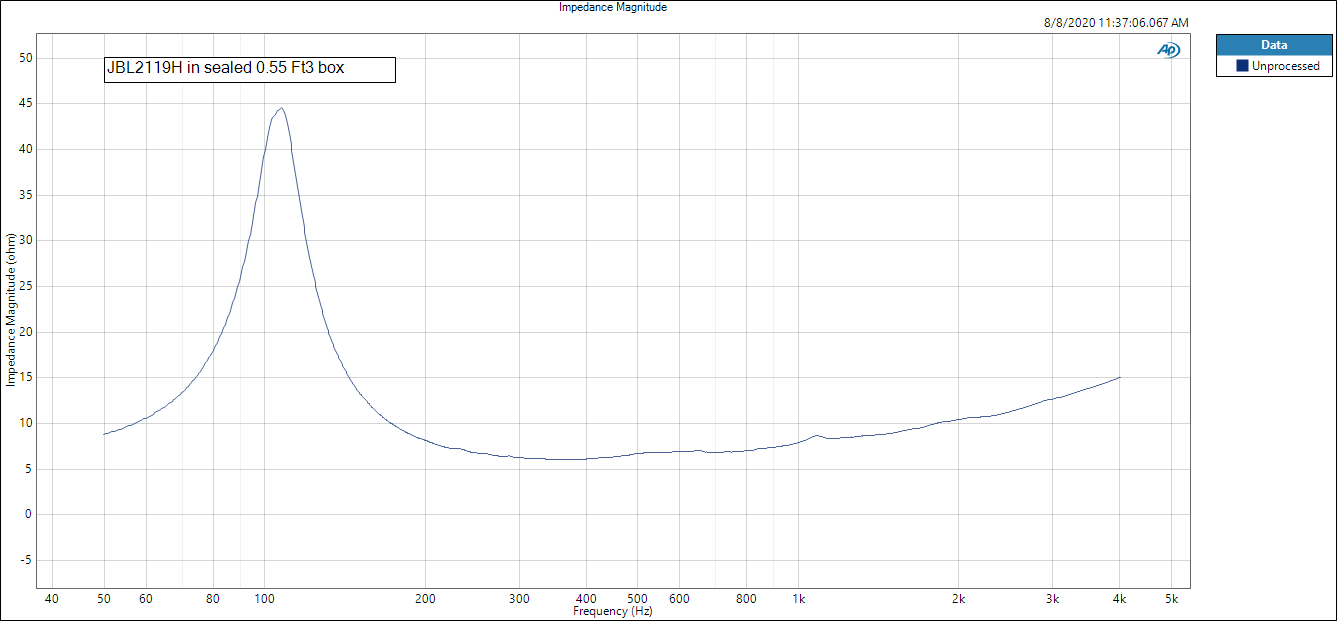
Task: Select the JBL2119H sealed box annotation
Action: tap(250, 69)
